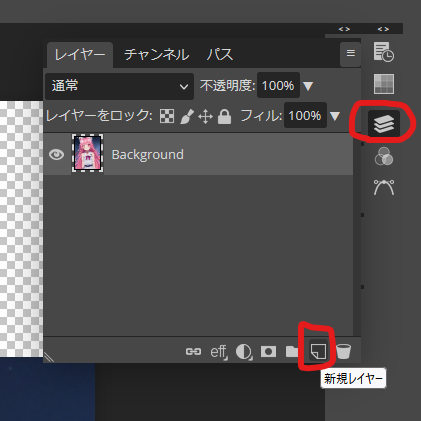Image resolution: width=421 pixels, height=421 pixels.
Task: Open the History panel icon
Action: point(383,52)
